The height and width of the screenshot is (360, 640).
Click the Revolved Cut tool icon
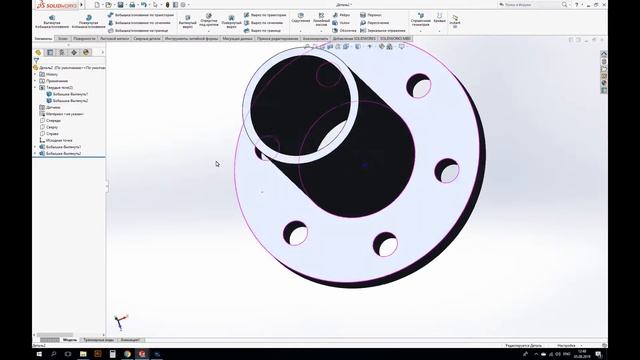coord(231,18)
